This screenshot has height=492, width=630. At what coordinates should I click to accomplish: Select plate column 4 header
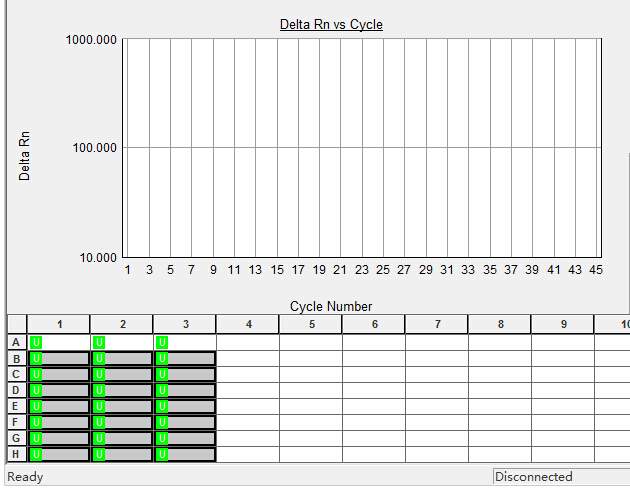point(248,324)
